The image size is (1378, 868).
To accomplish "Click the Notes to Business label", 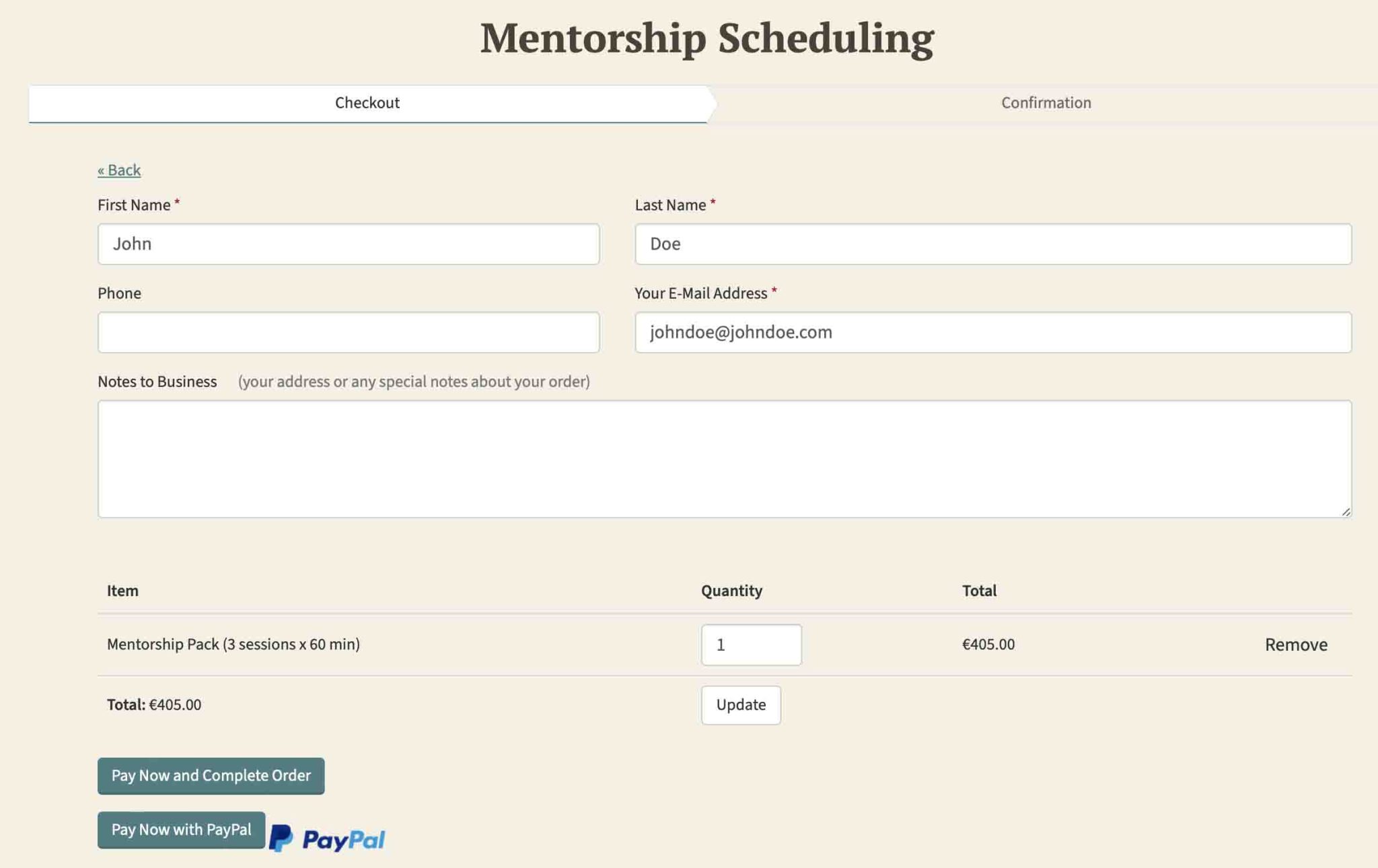I will point(157,382).
